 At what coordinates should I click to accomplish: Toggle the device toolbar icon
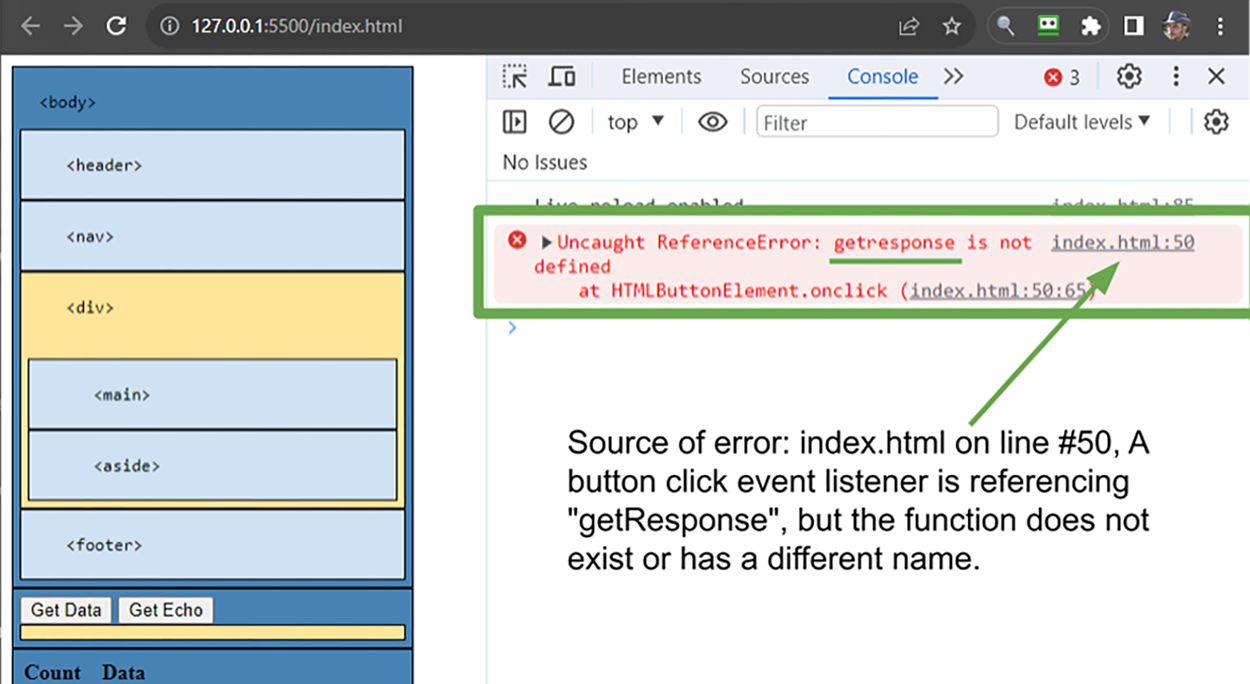coord(562,77)
